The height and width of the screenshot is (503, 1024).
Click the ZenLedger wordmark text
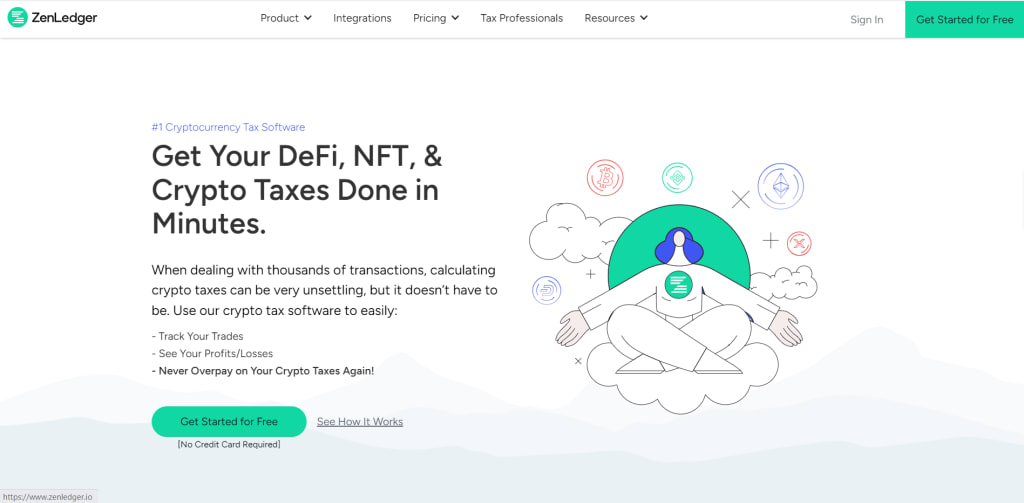(64, 18)
